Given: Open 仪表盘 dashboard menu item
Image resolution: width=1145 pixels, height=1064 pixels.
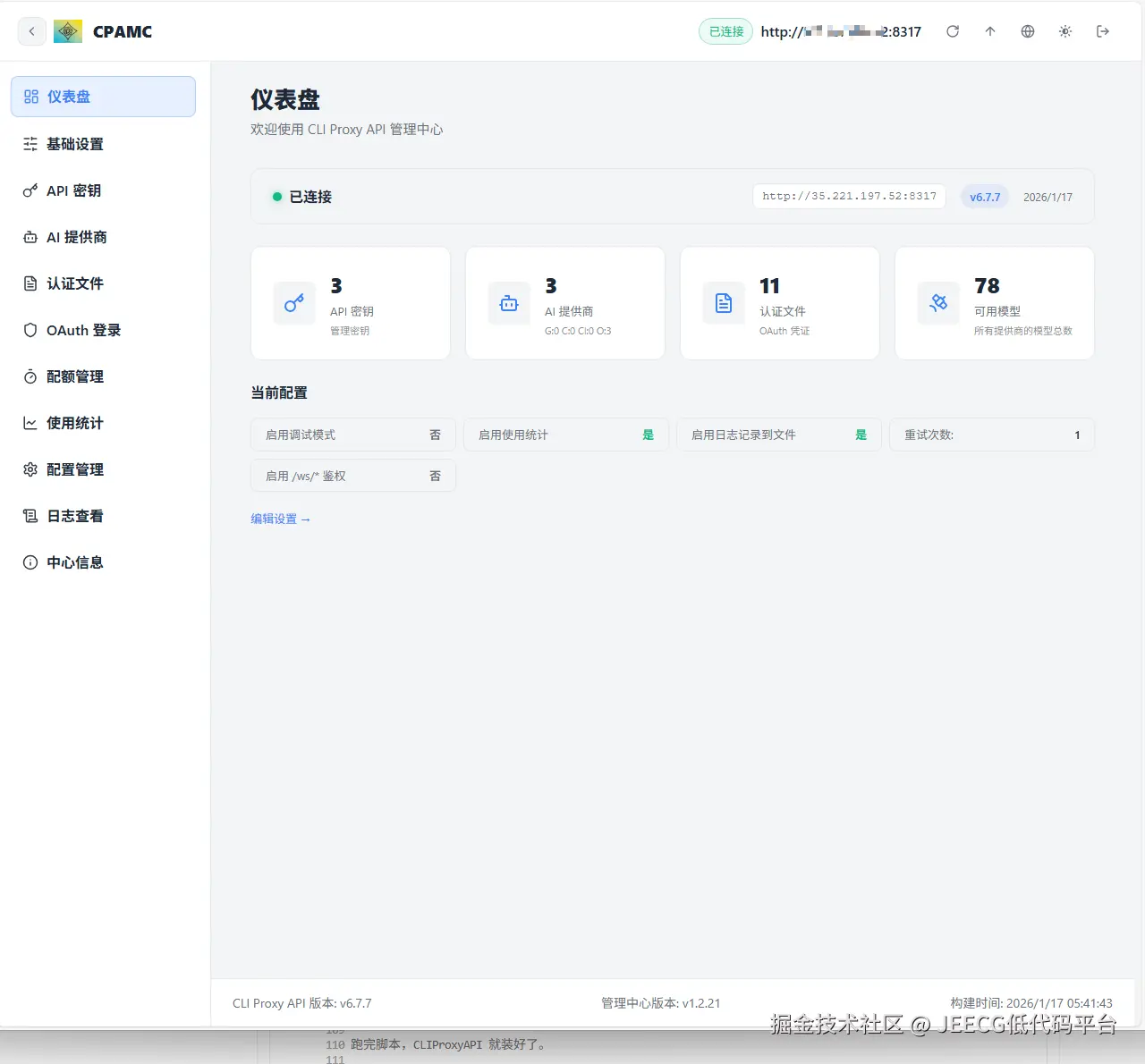Looking at the screenshot, I should pyautogui.click(x=103, y=97).
